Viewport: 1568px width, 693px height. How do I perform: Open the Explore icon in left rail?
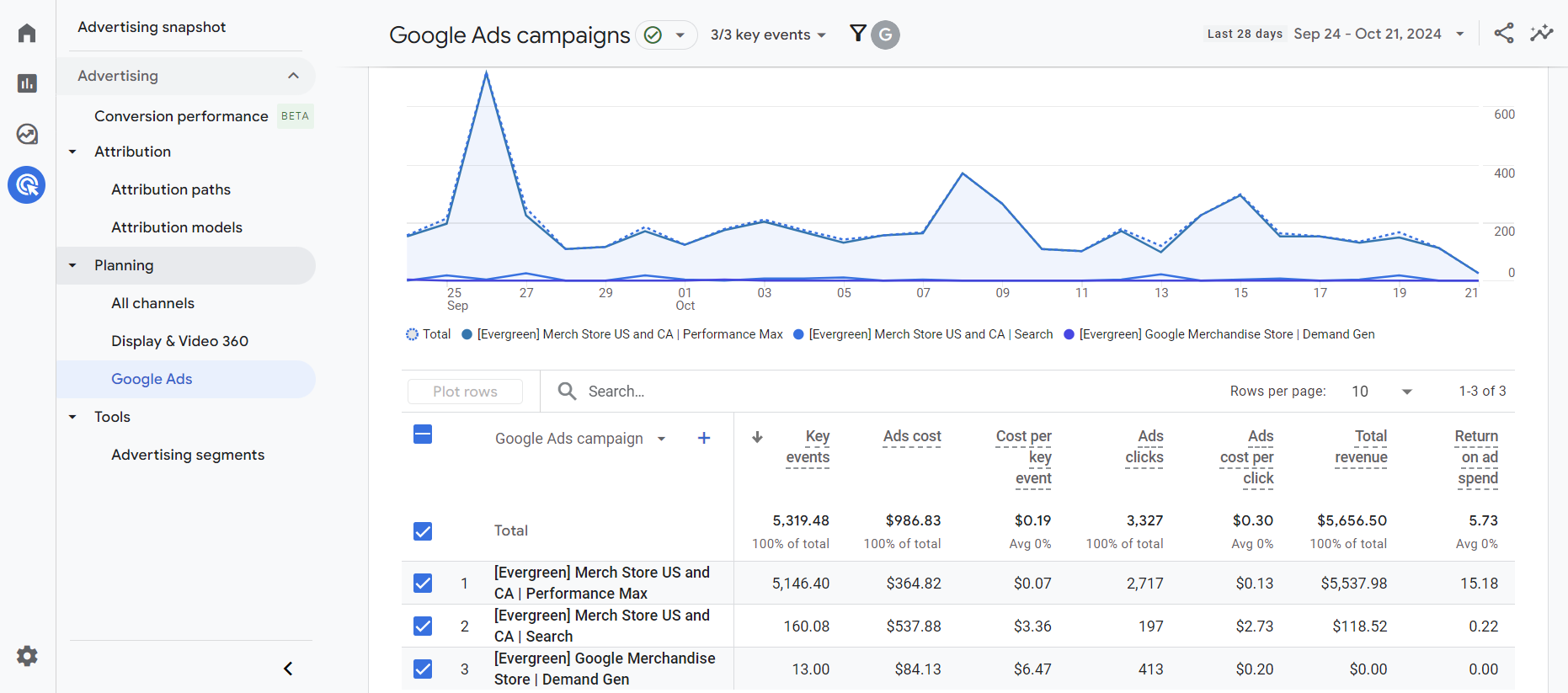pos(27,134)
